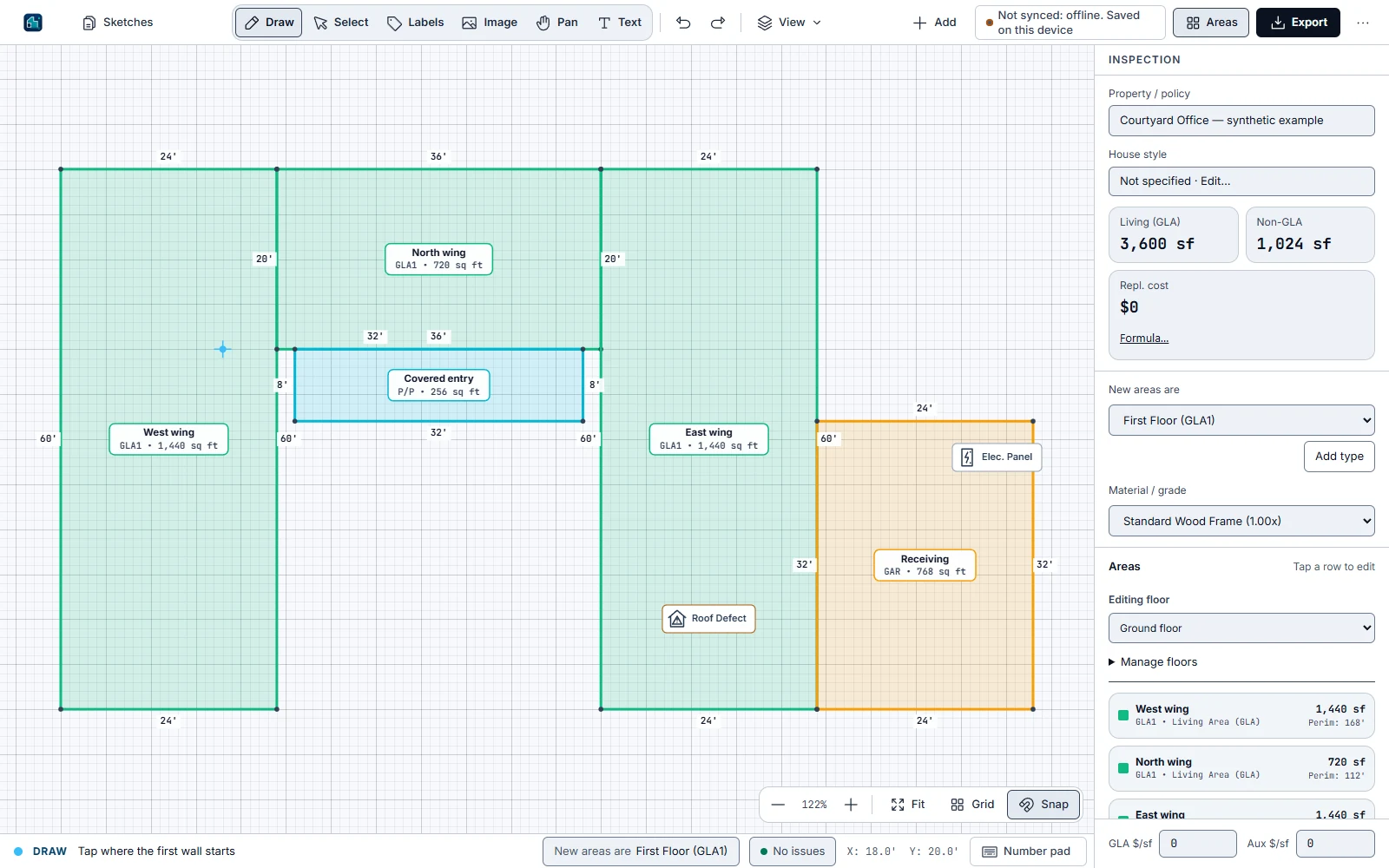Activate the Draw tool
This screenshot has height=868, width=1389.
(269, 23)
